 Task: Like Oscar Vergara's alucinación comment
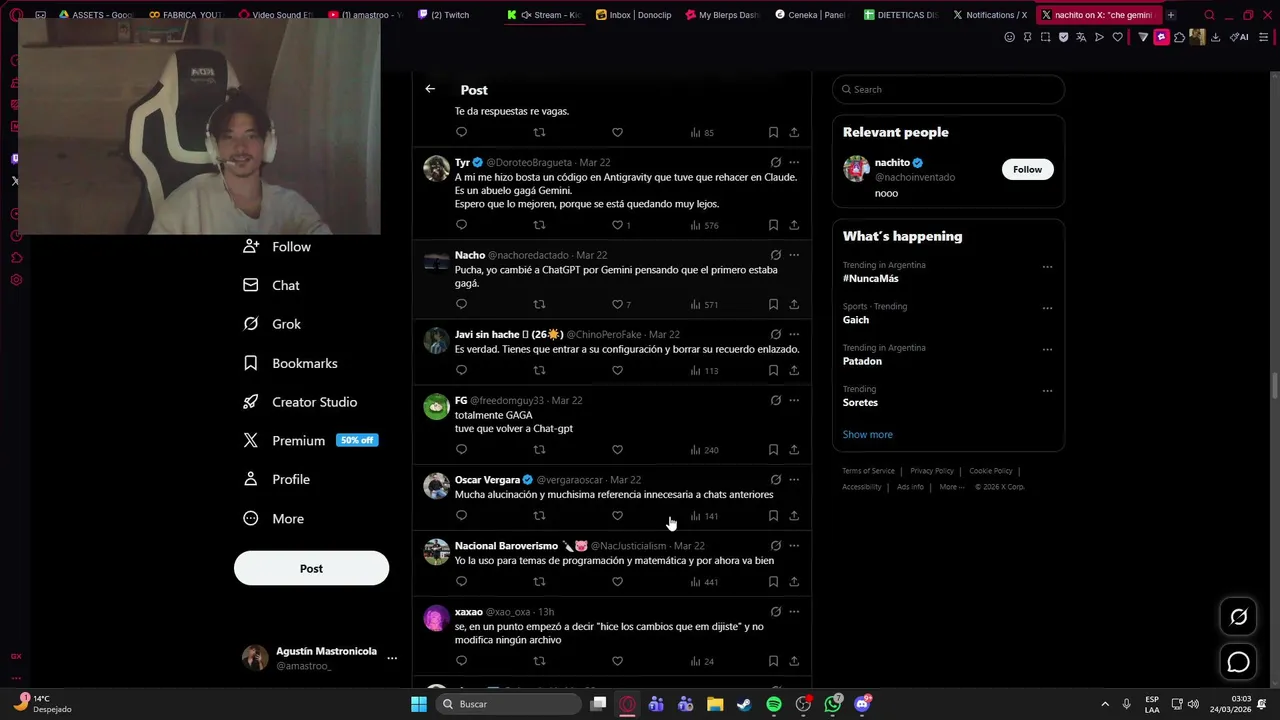point(617,516)
